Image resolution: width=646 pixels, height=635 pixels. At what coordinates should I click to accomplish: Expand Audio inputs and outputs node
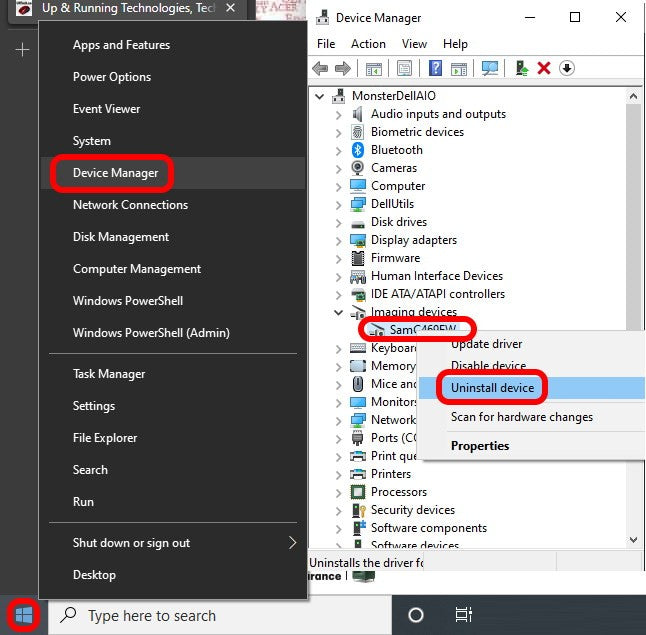point(339,114)
